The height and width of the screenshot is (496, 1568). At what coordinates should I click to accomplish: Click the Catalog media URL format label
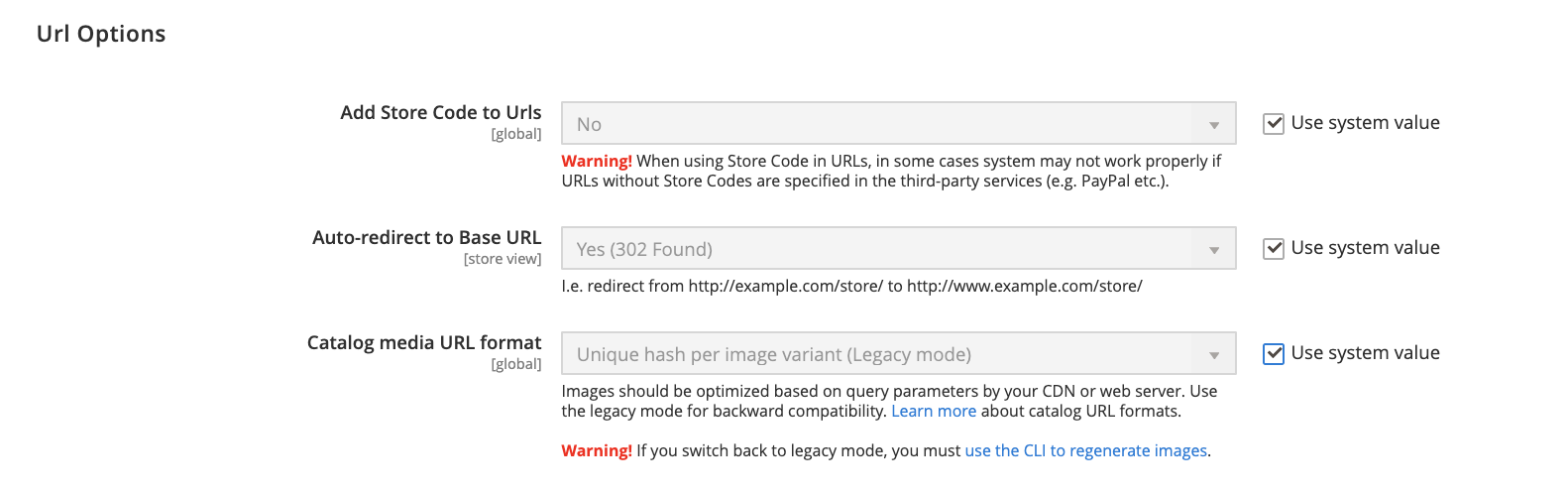424,342
